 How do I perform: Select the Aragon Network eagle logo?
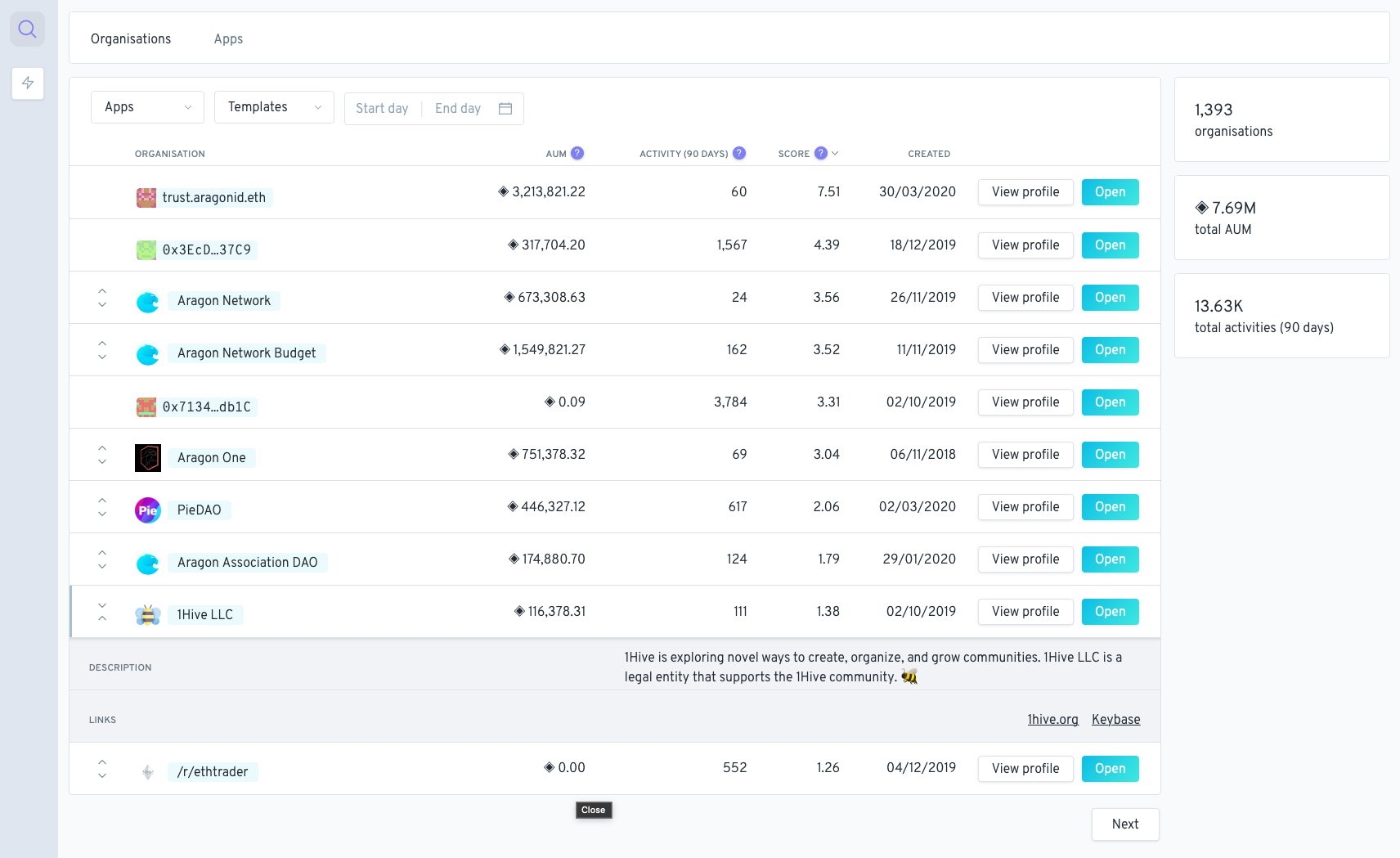pyautogui.click(x=148, y=302)
